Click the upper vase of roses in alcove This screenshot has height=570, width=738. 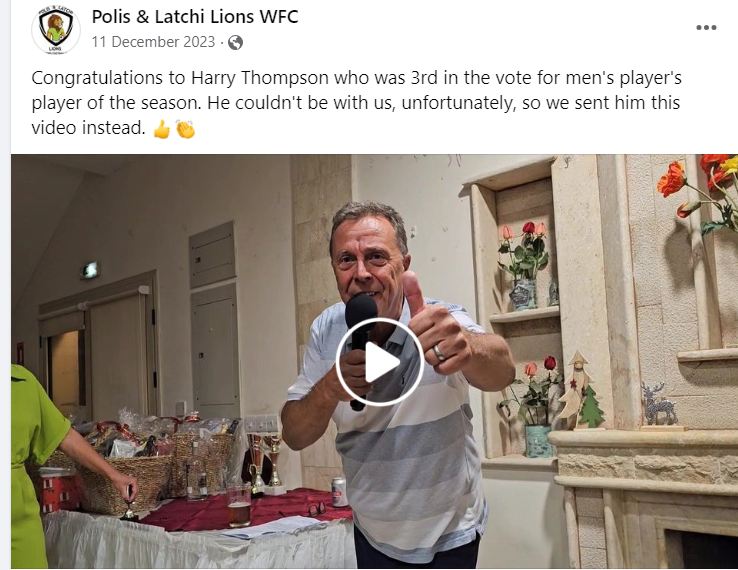[526, 265]
